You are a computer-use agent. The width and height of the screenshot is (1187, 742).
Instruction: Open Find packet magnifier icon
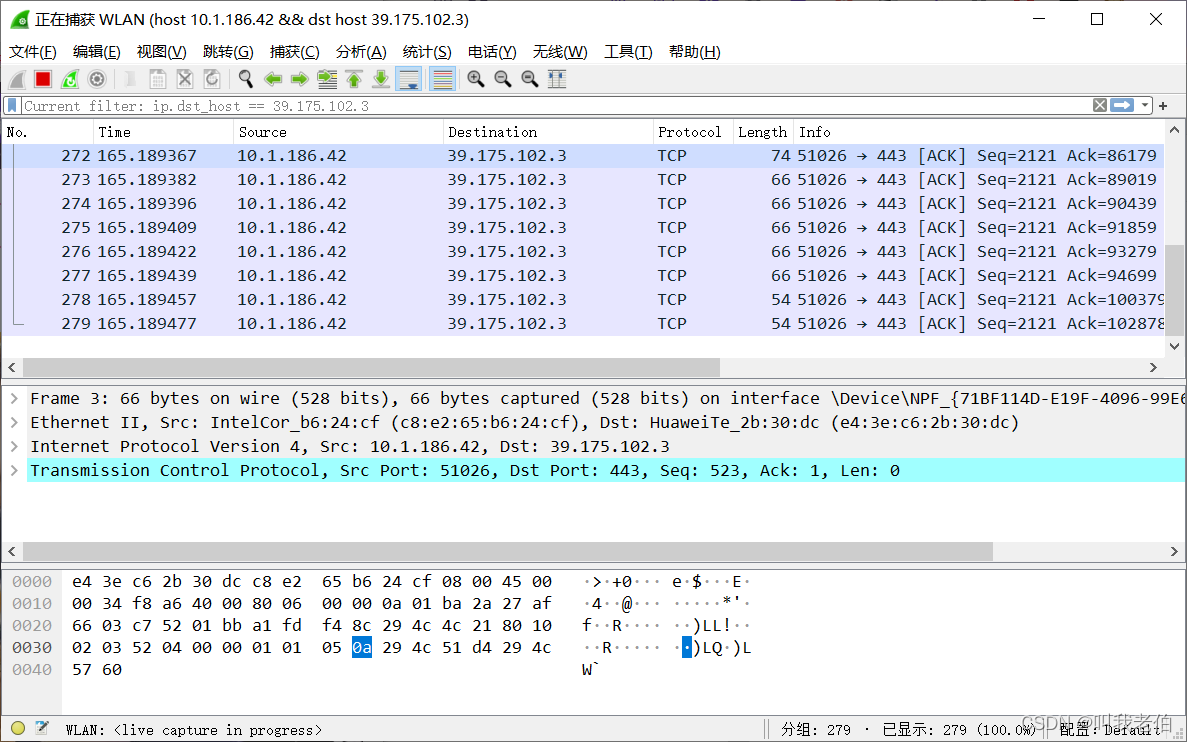pyautogui.click(x=246, y=79)
